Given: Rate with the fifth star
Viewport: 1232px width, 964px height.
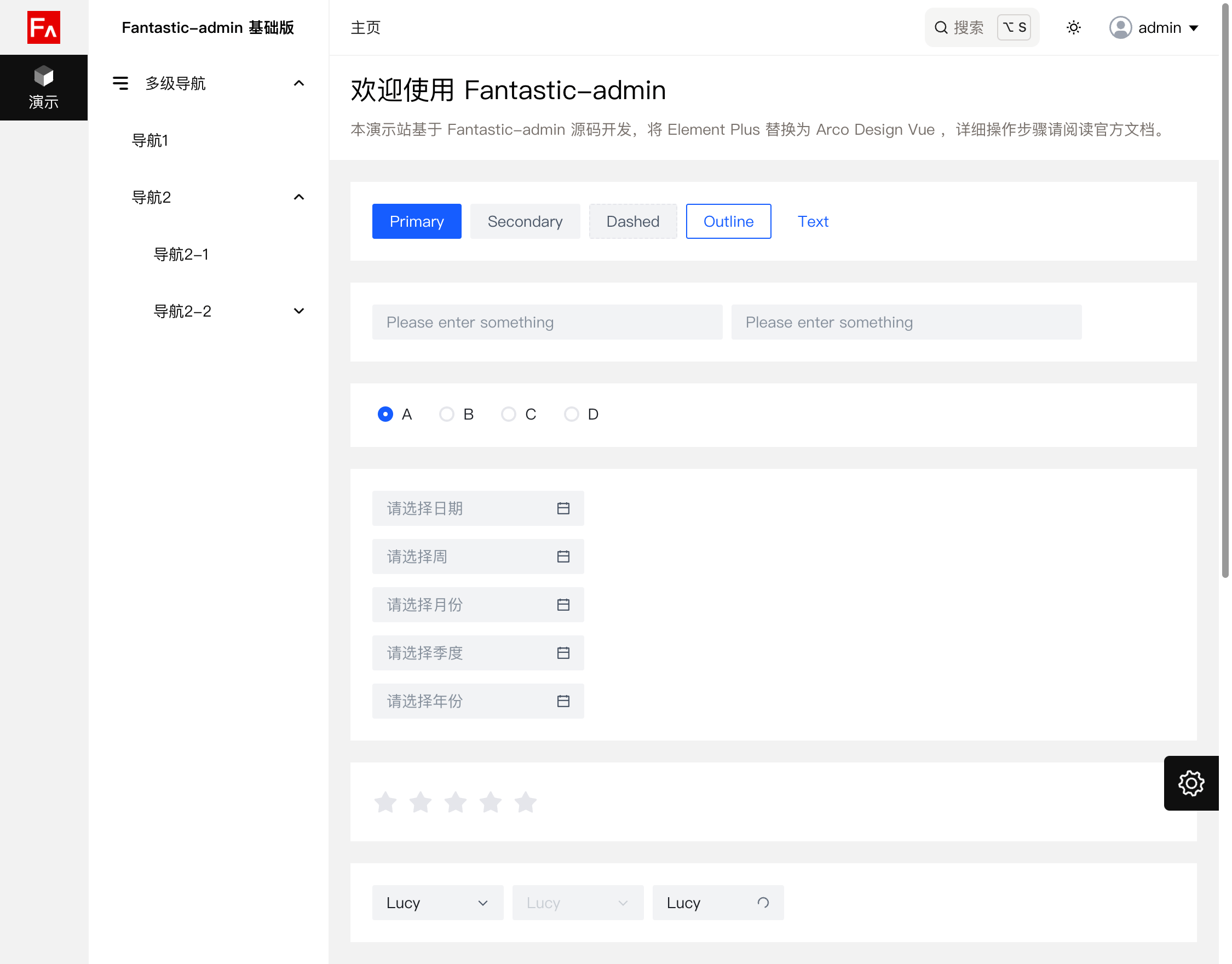Looking at the screenshot, I should 525,801.
